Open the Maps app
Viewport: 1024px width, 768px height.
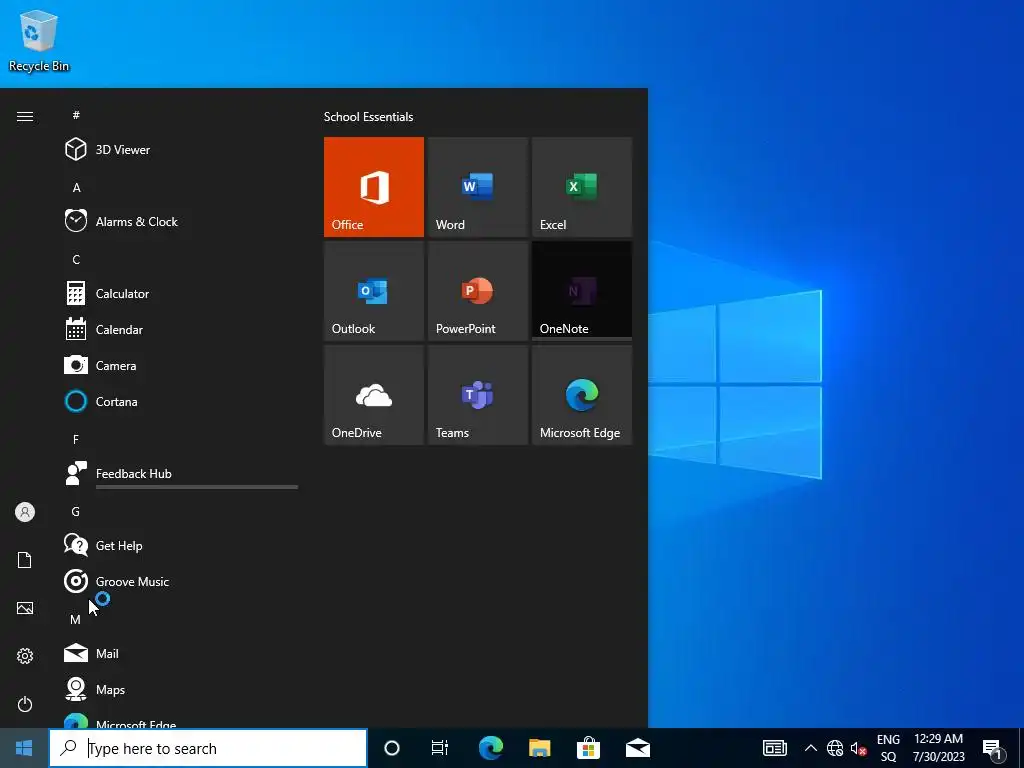180,689
